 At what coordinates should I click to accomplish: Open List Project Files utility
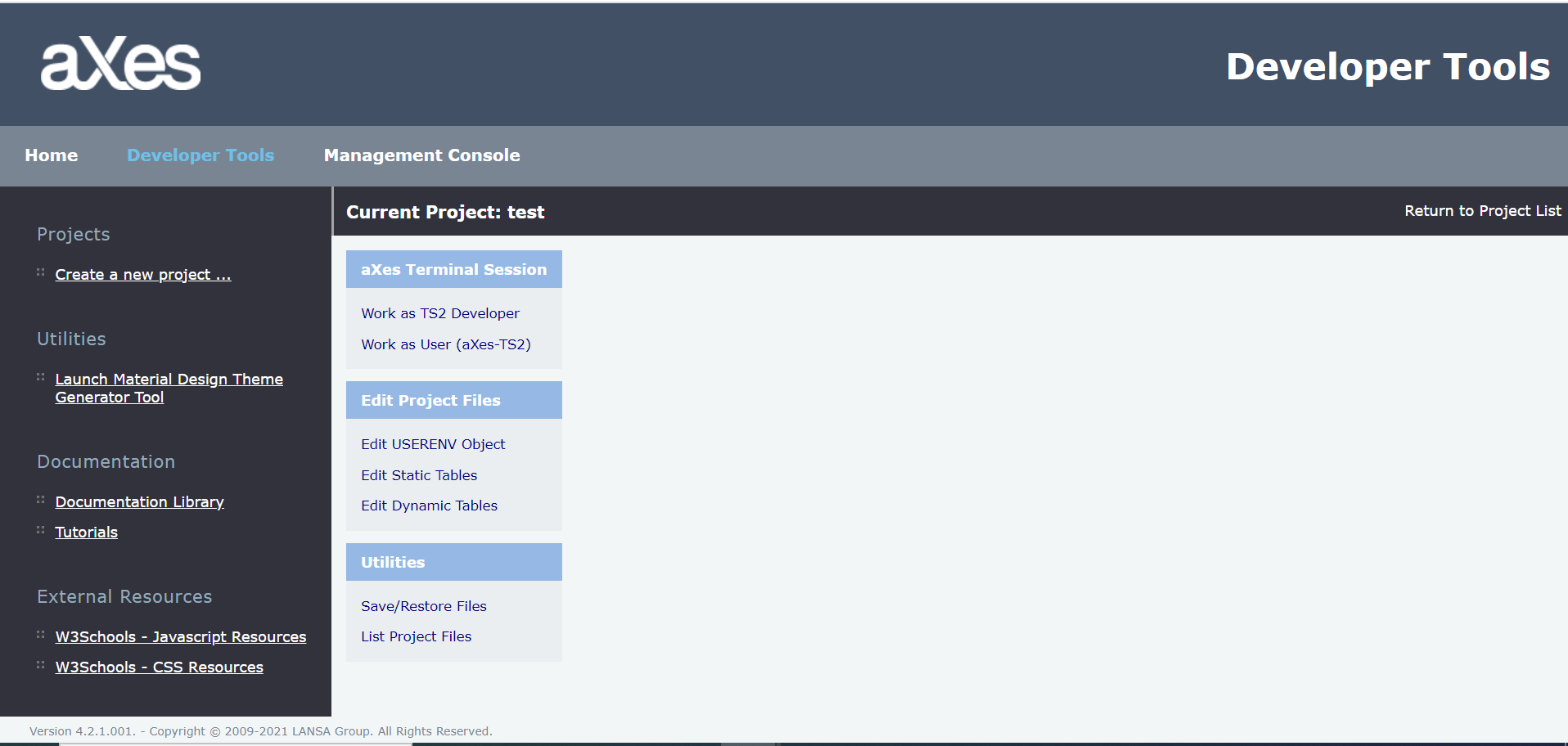pyautogui.click(x=416, y=636)
